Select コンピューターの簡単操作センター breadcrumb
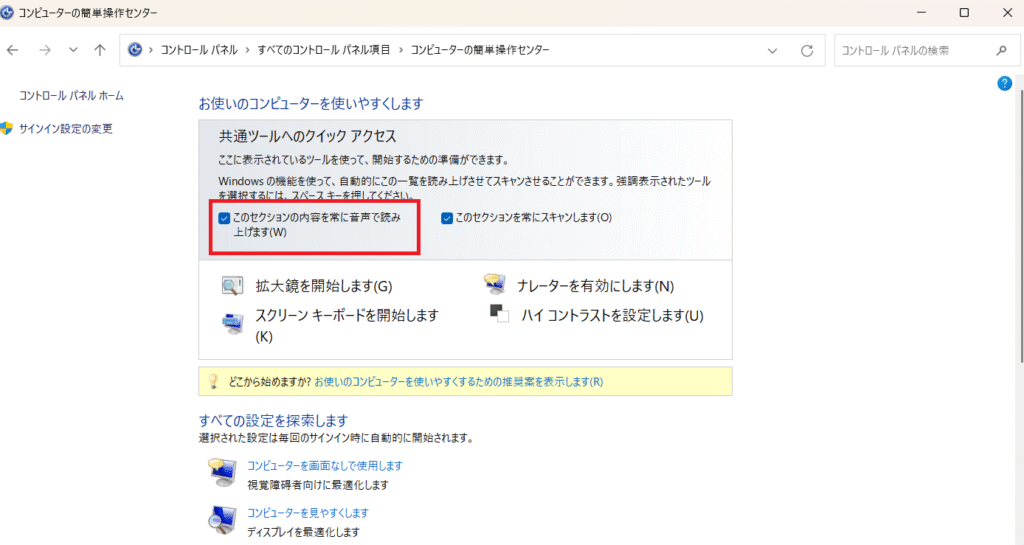This screenshot has height=545, width=1024. [480, 50]
